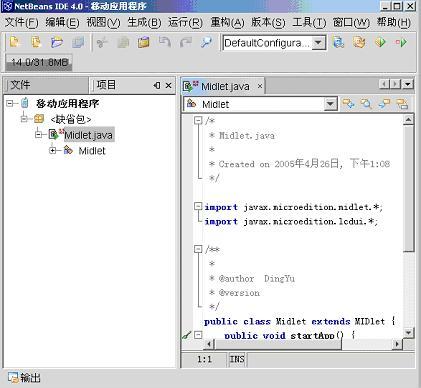Click the Clean and Build icon
Viewport: 421px width, 388px height.
(x=359, y=42)
